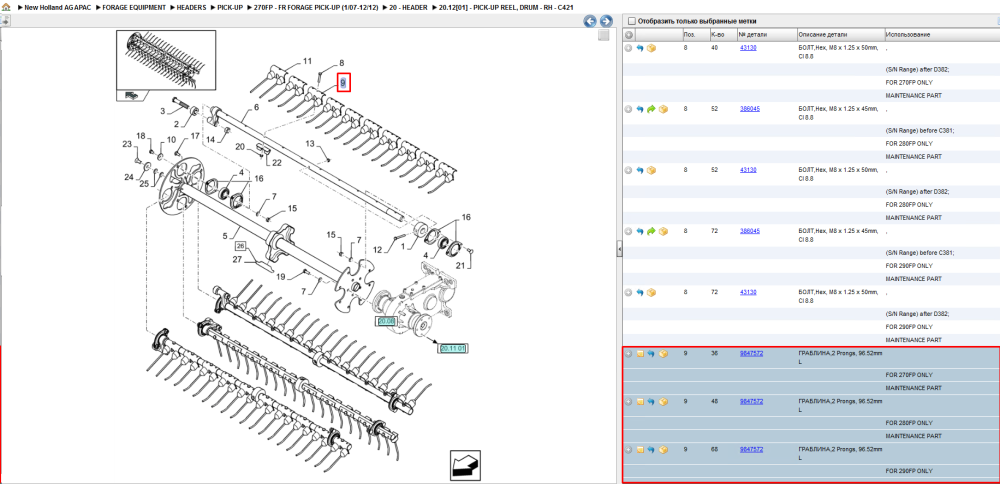Open part number link 9847572 with quantity 36
The height and width of the screenshot is (484, 1000).
click(x=751, y=353)
